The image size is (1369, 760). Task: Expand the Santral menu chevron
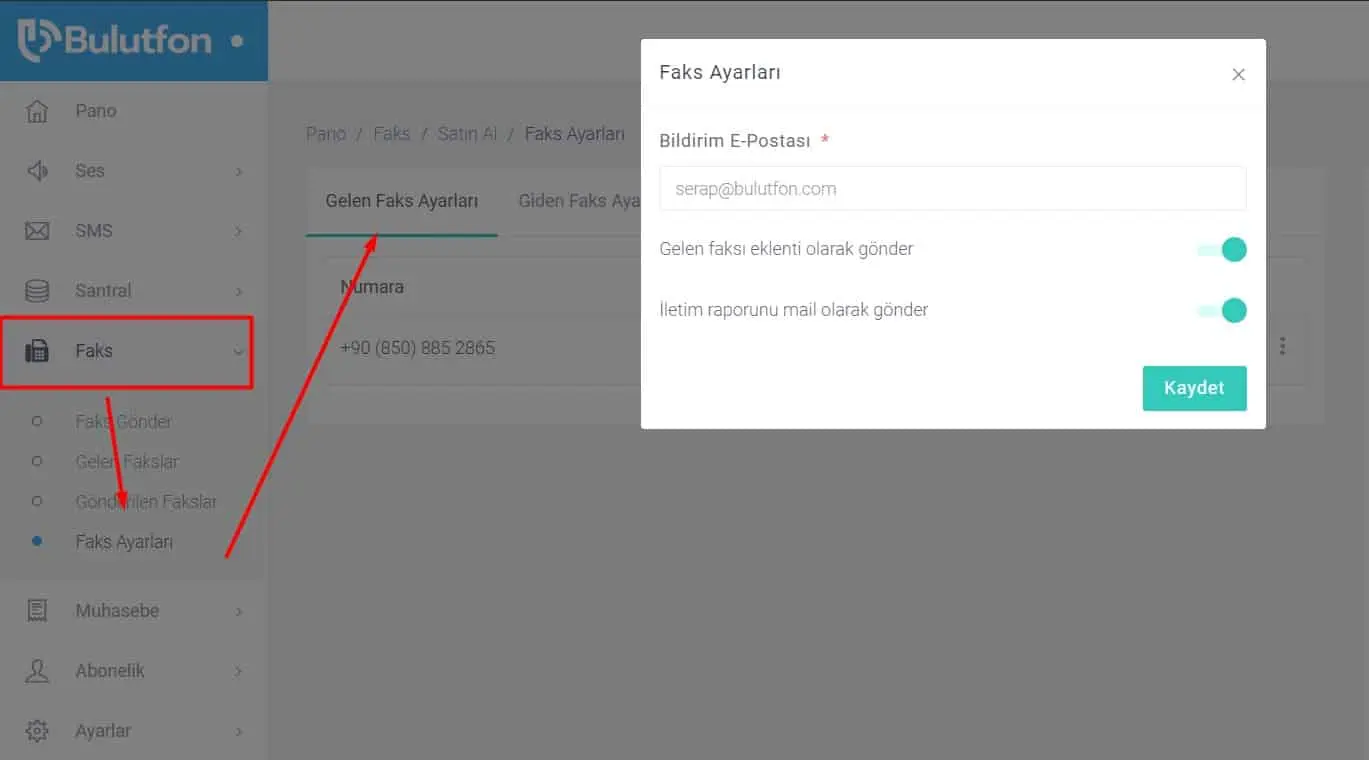(239, 292)
